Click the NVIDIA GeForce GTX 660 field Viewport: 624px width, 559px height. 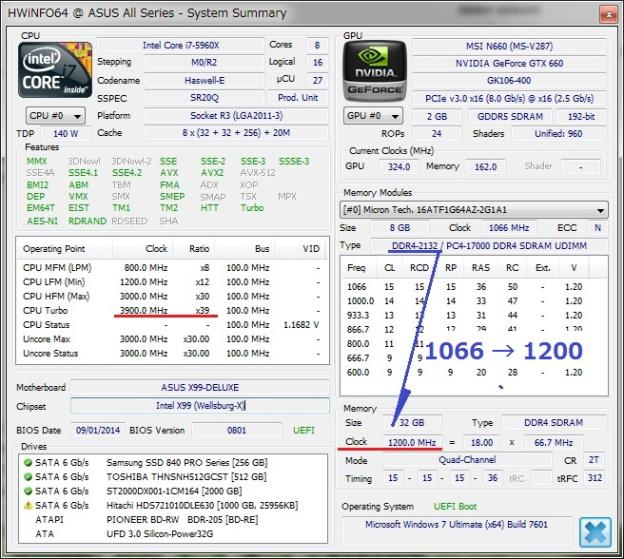pyautogui.click(x=509, y=63)
